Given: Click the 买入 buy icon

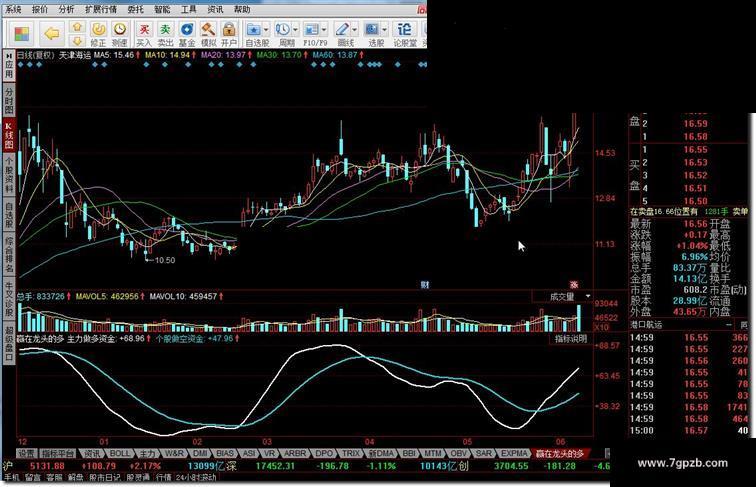Looking at the screenshot, I should tap(144, 29).
